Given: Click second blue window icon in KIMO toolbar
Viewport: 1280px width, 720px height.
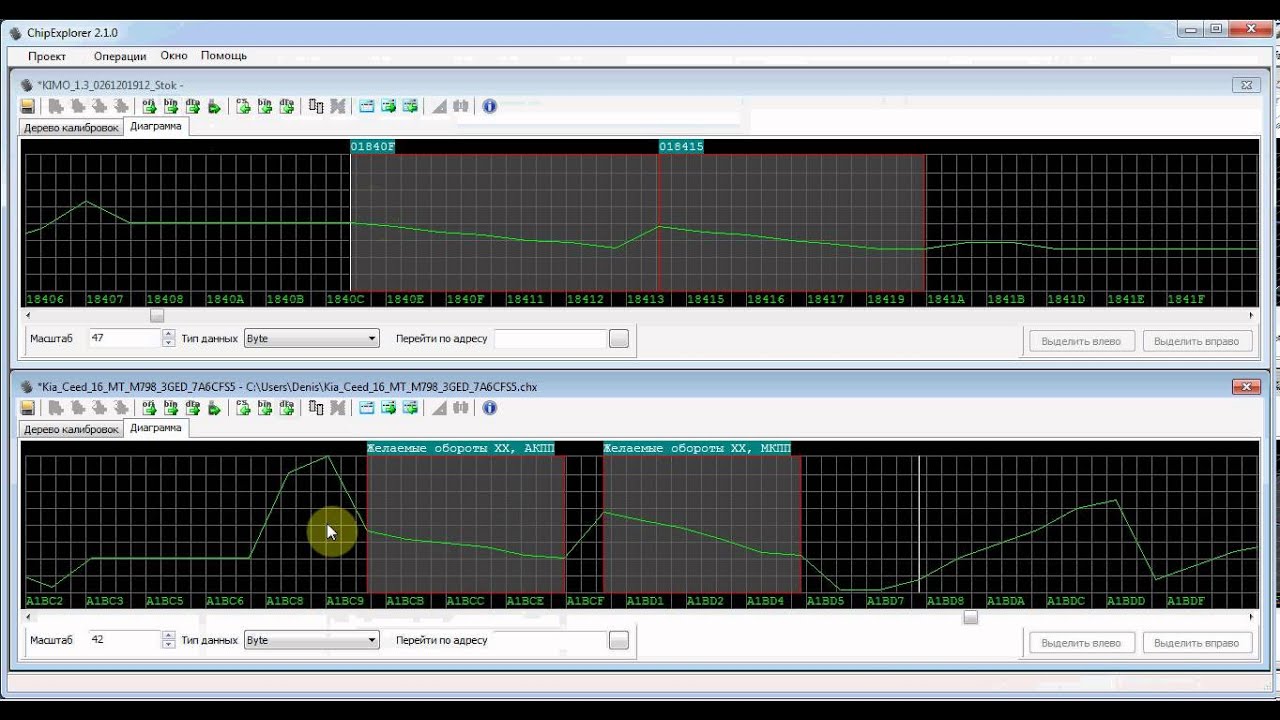Looking at the screenshot, I should (389, 106).
